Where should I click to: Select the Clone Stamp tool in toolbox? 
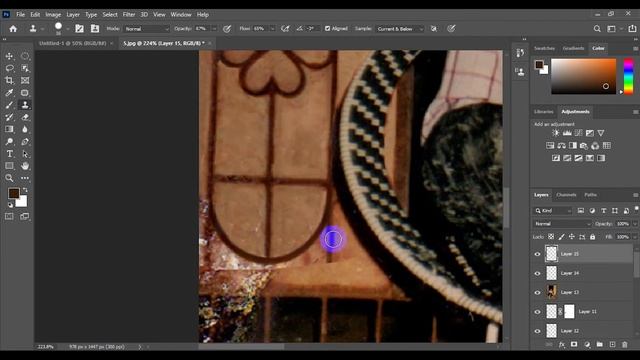[25, 105]
